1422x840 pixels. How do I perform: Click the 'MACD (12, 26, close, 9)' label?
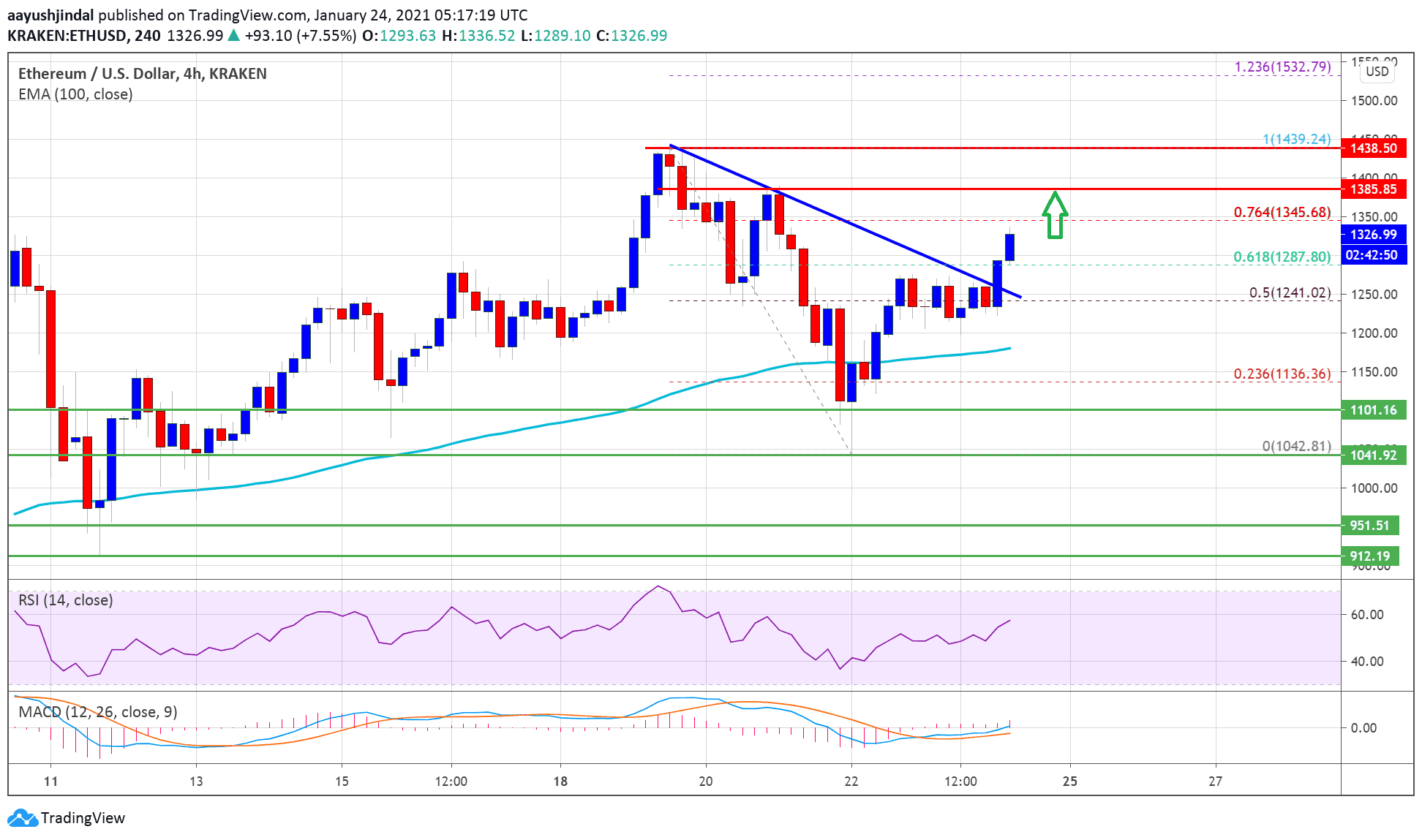(98, 712)
